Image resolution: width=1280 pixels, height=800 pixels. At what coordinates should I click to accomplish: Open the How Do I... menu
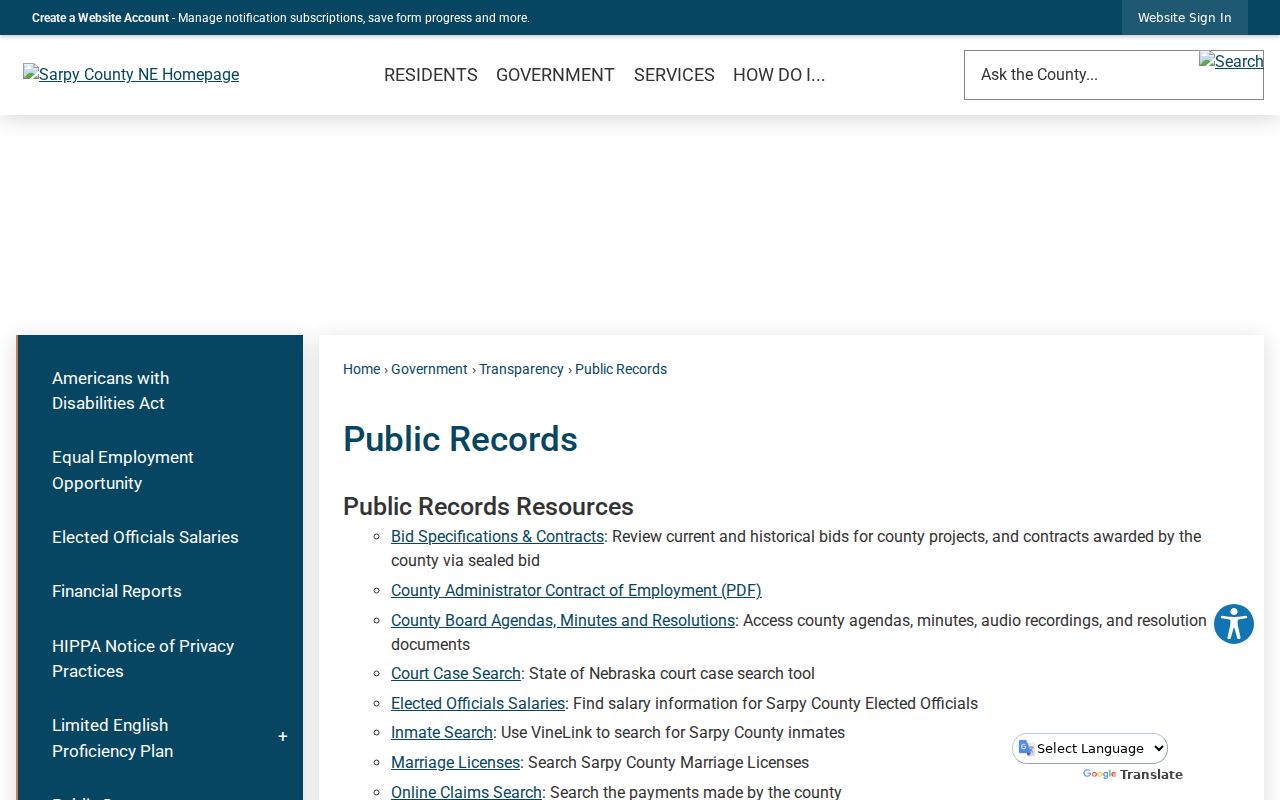[779, 75]
